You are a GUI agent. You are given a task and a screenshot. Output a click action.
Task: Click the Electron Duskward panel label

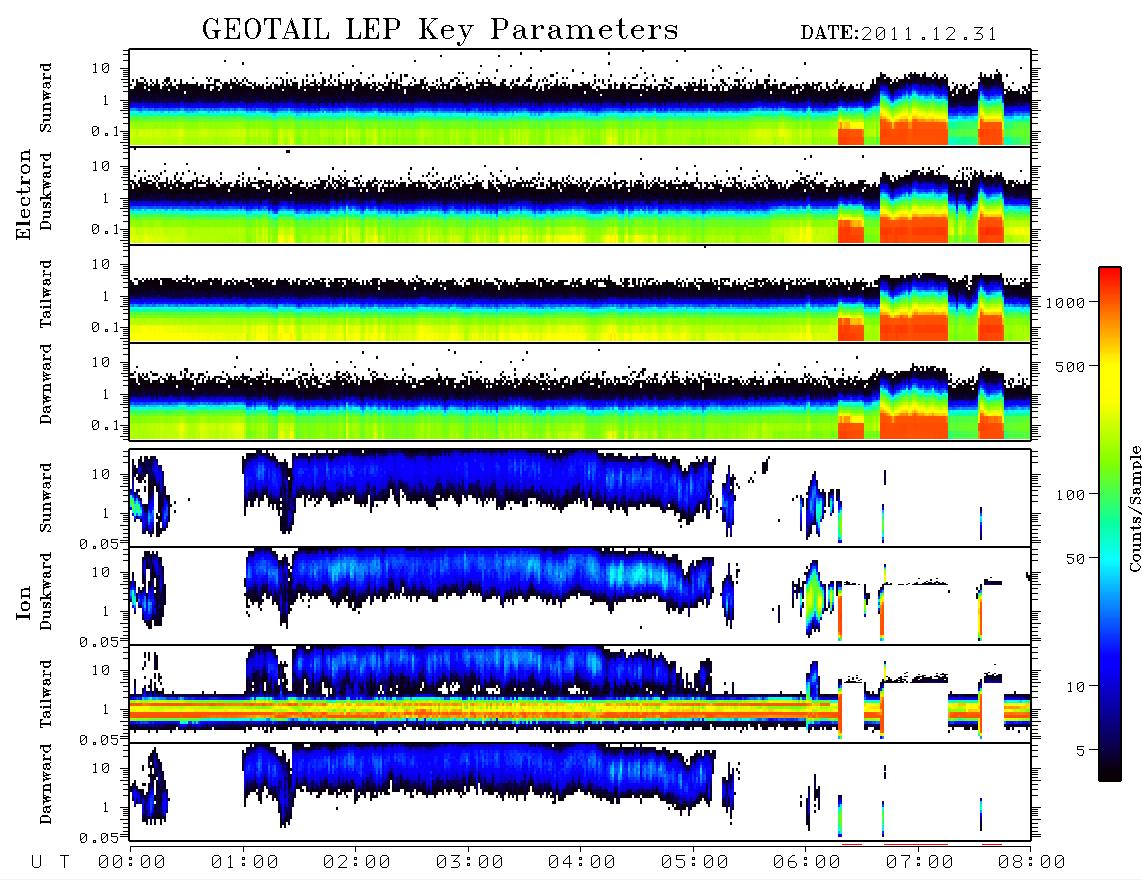46,191
